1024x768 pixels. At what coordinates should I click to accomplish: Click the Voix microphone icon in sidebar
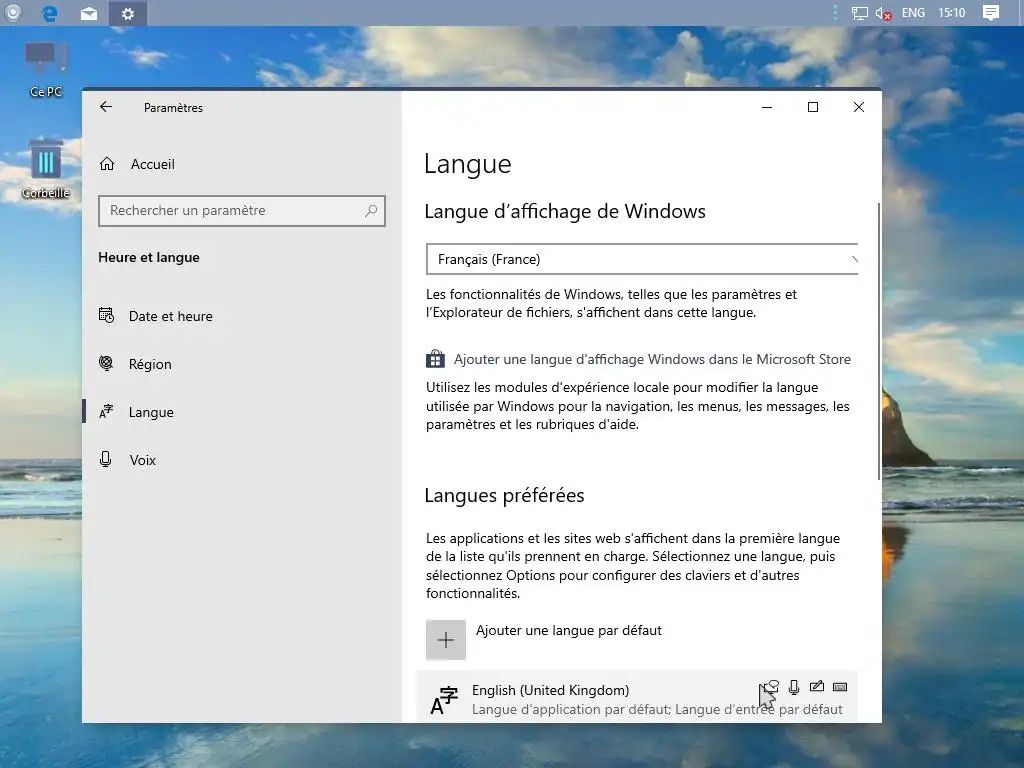click(x=105, y=459)
